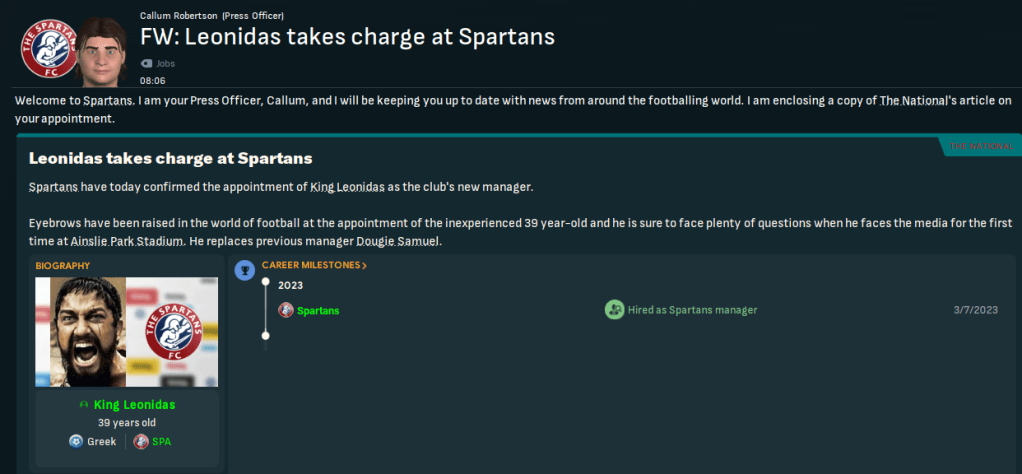Open the green Spartans link in the timeline
The image size is (1022, 474).
coord(318,310)
